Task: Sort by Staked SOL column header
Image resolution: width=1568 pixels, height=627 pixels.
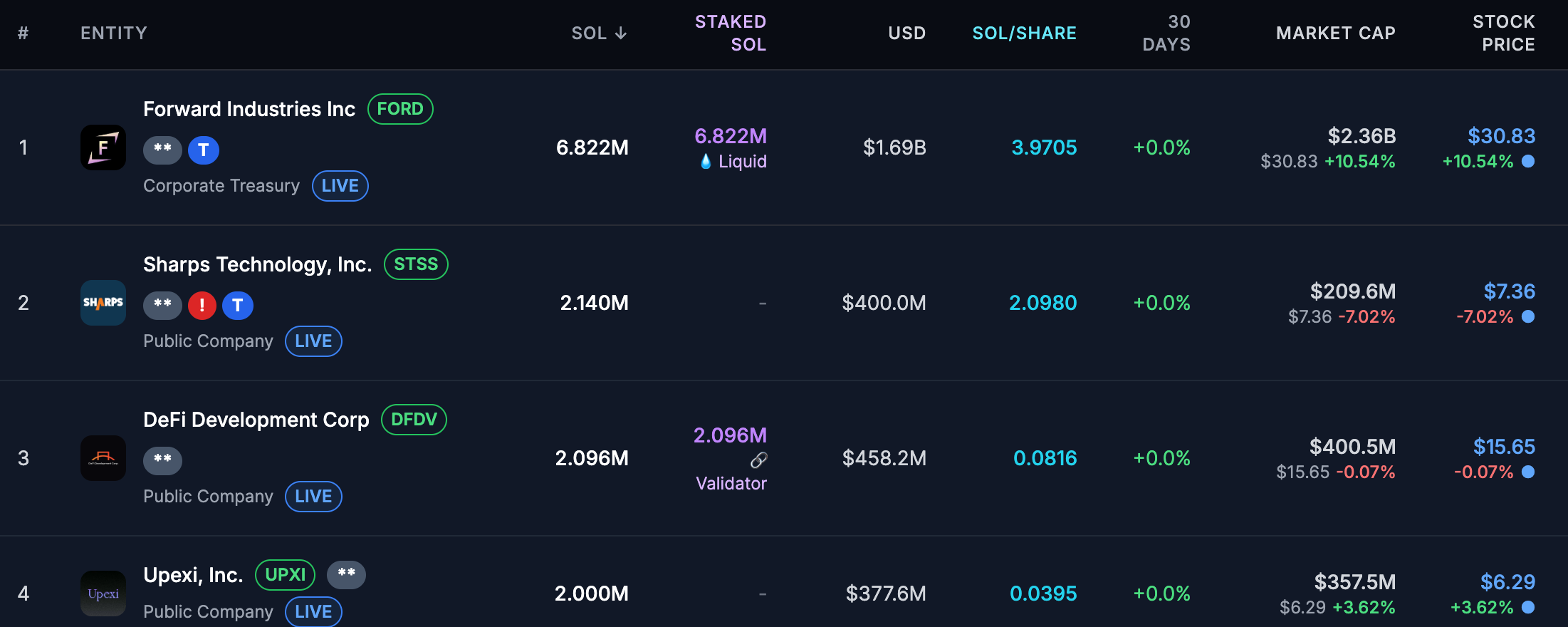Action: (x=731, y=33)
